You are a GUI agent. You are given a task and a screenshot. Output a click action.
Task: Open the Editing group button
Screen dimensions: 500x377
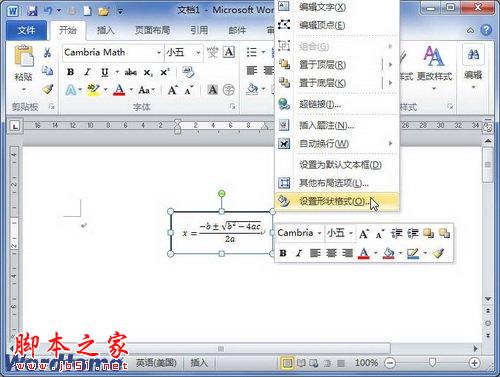[x=473, y=67]
